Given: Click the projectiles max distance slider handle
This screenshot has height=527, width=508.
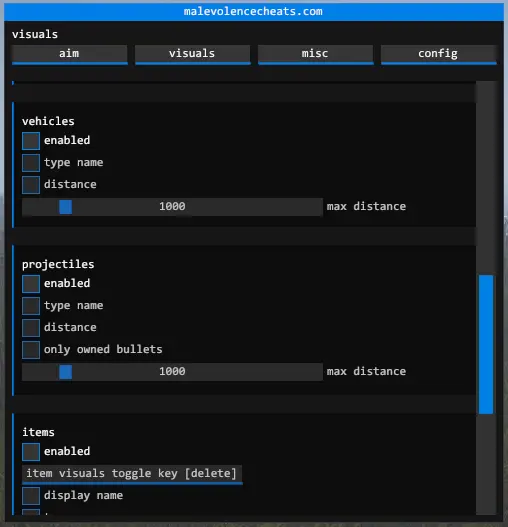Looking at the screenshot, I should point(66,372).
